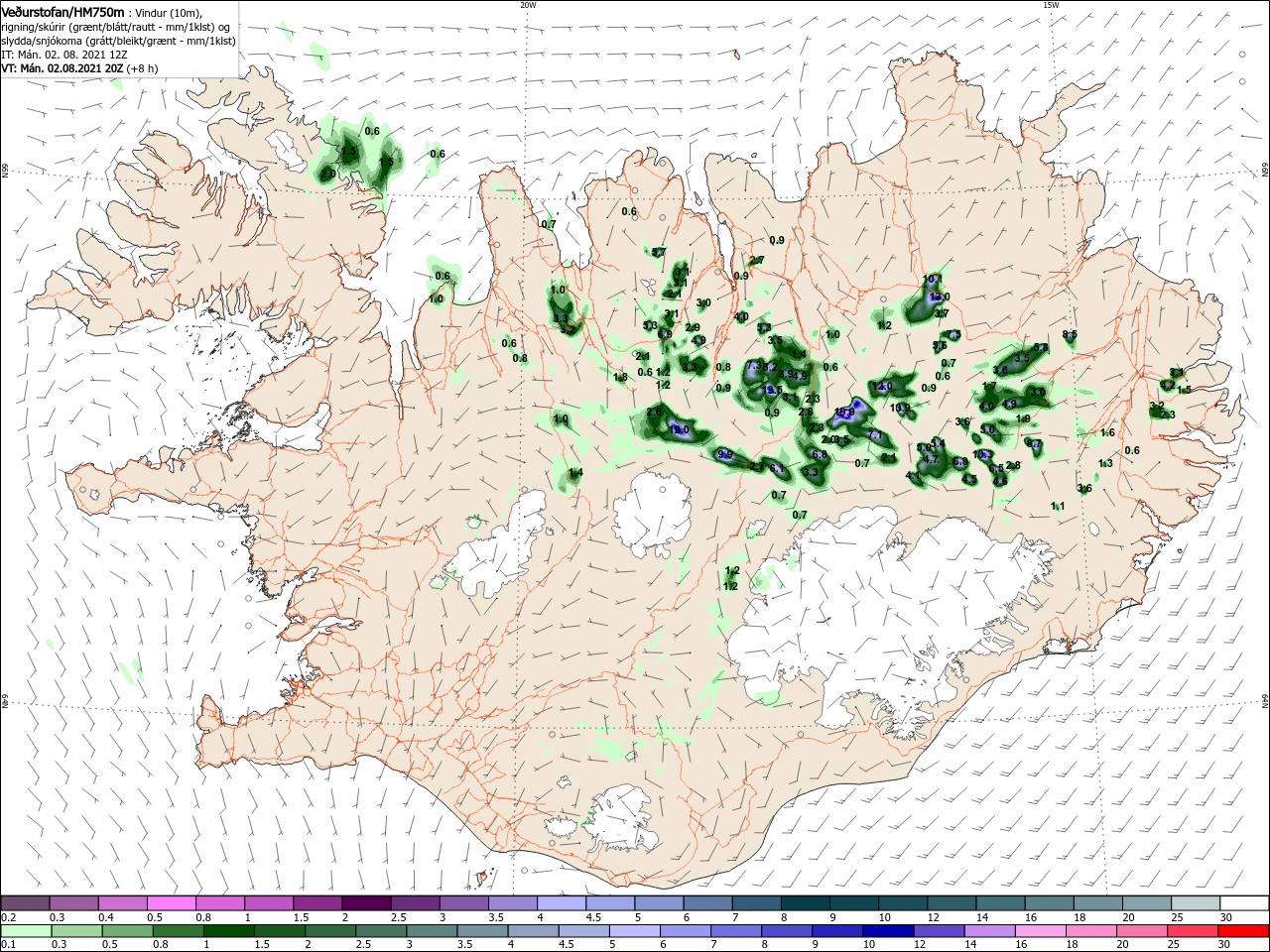Click the 4.0 value near the lake

(741, 316)
